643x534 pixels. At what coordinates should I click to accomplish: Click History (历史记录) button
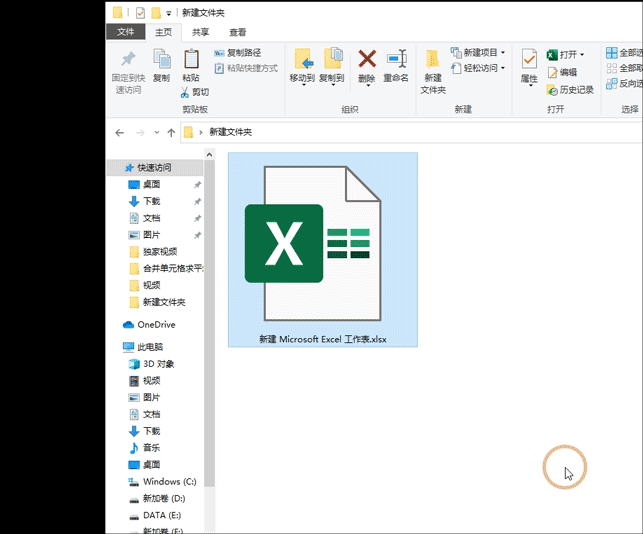click(x=570, y=90)
